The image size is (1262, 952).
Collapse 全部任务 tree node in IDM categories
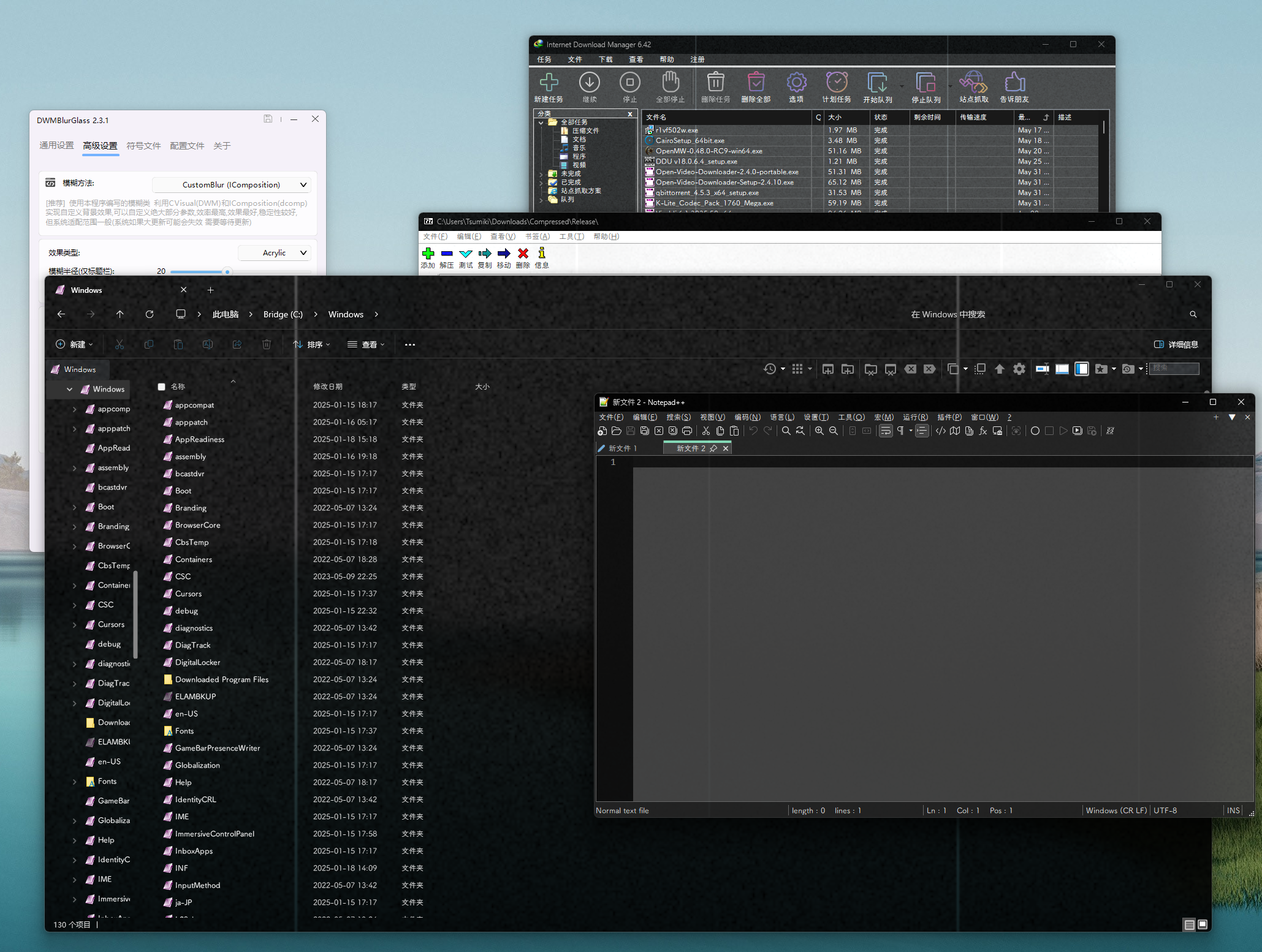(x=541, y=122)
